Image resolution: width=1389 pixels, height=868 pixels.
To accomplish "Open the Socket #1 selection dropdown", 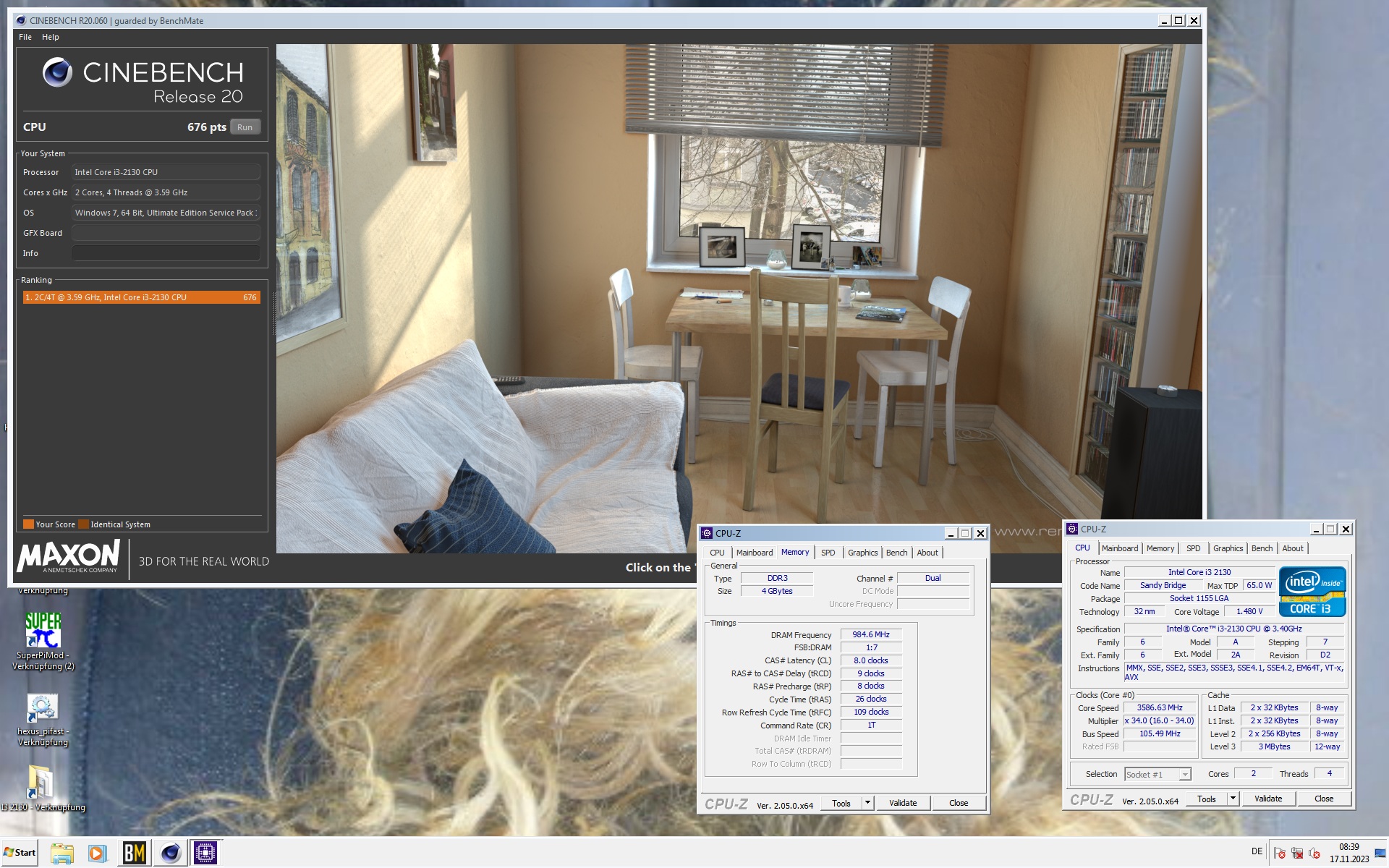I will click(1157, 774).
